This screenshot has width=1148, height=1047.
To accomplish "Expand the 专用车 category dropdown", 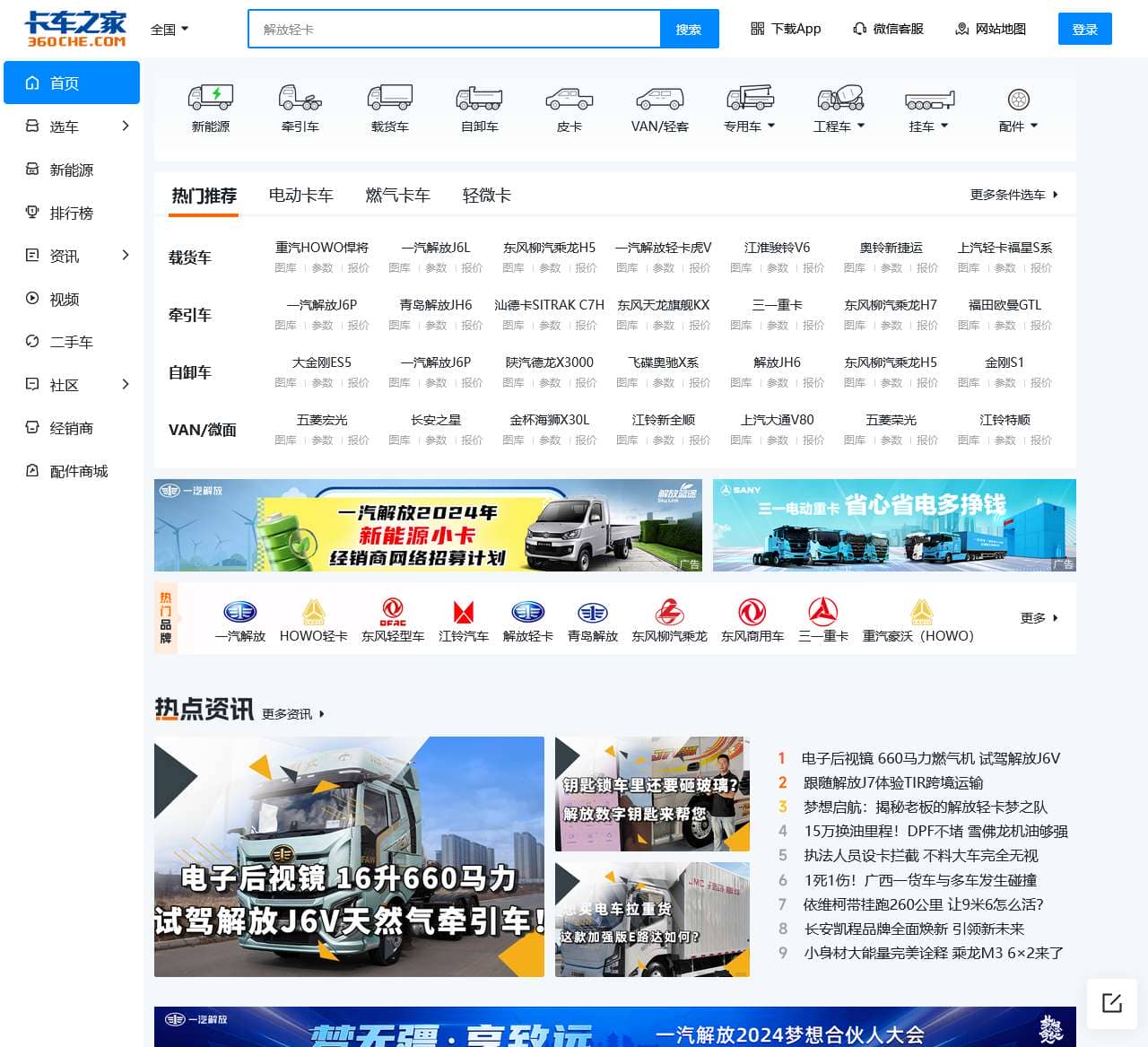I will tap(750, 127).
